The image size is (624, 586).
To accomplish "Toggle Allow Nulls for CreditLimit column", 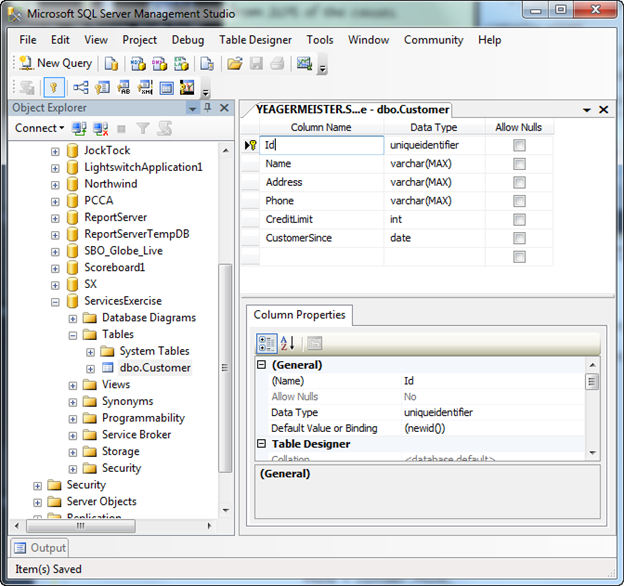I will point(519,220).
